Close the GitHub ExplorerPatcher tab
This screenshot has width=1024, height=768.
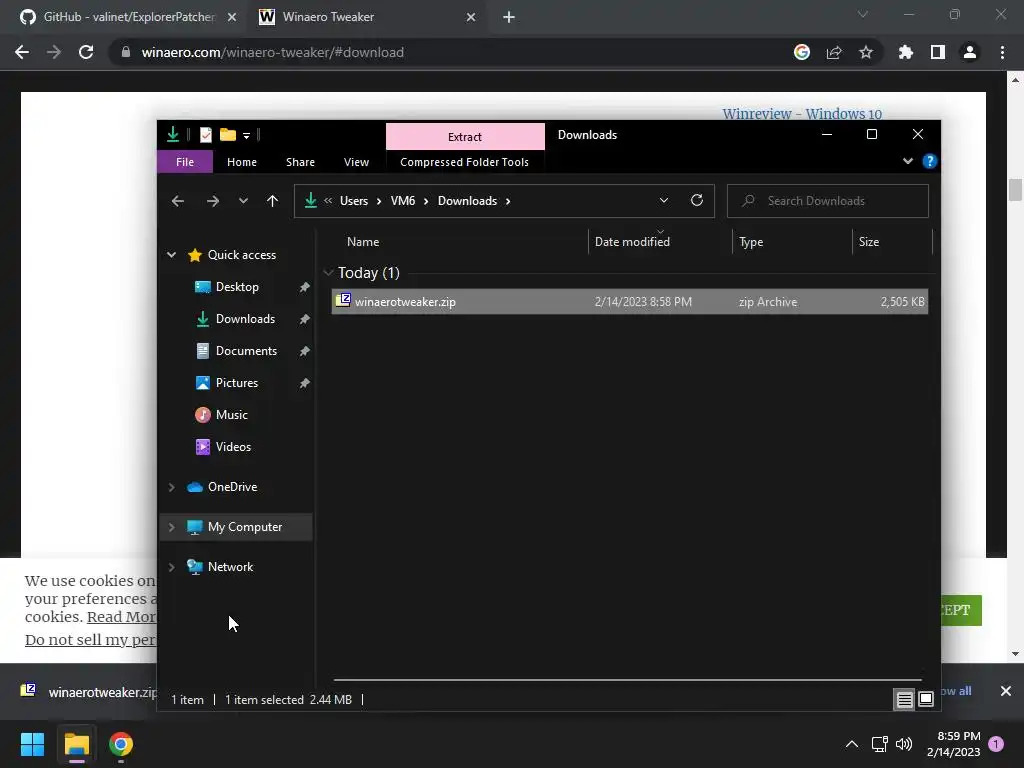(x=232, y=17)
